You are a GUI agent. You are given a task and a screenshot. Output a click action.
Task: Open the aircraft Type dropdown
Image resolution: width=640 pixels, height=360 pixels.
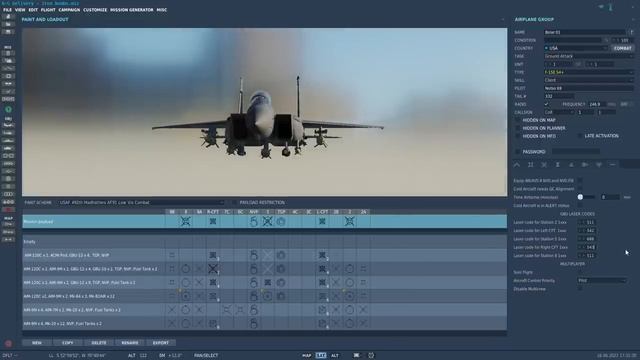(588, 72)
